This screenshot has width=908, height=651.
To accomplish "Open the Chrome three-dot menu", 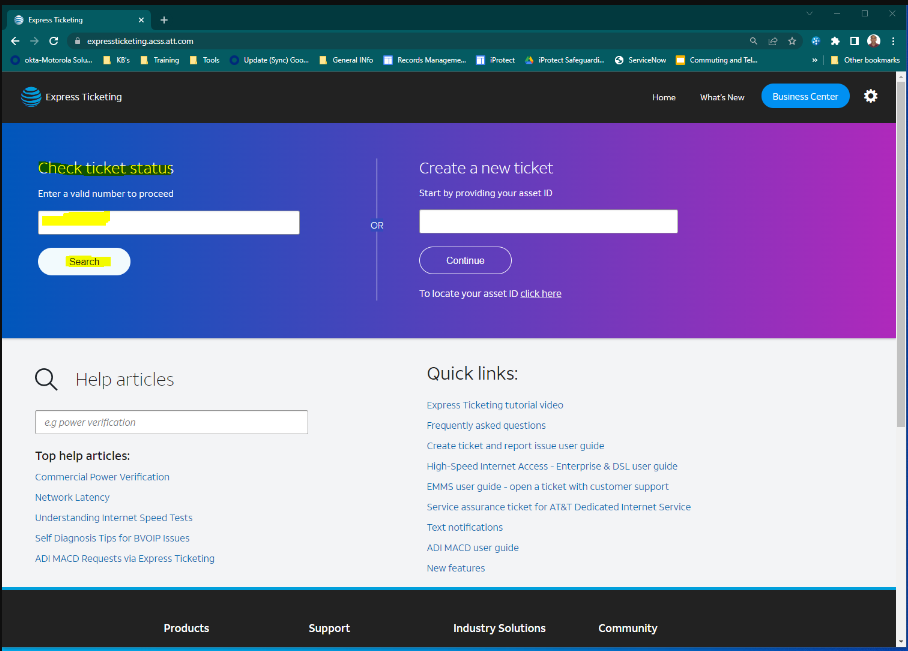I will [x=894, y=41].
